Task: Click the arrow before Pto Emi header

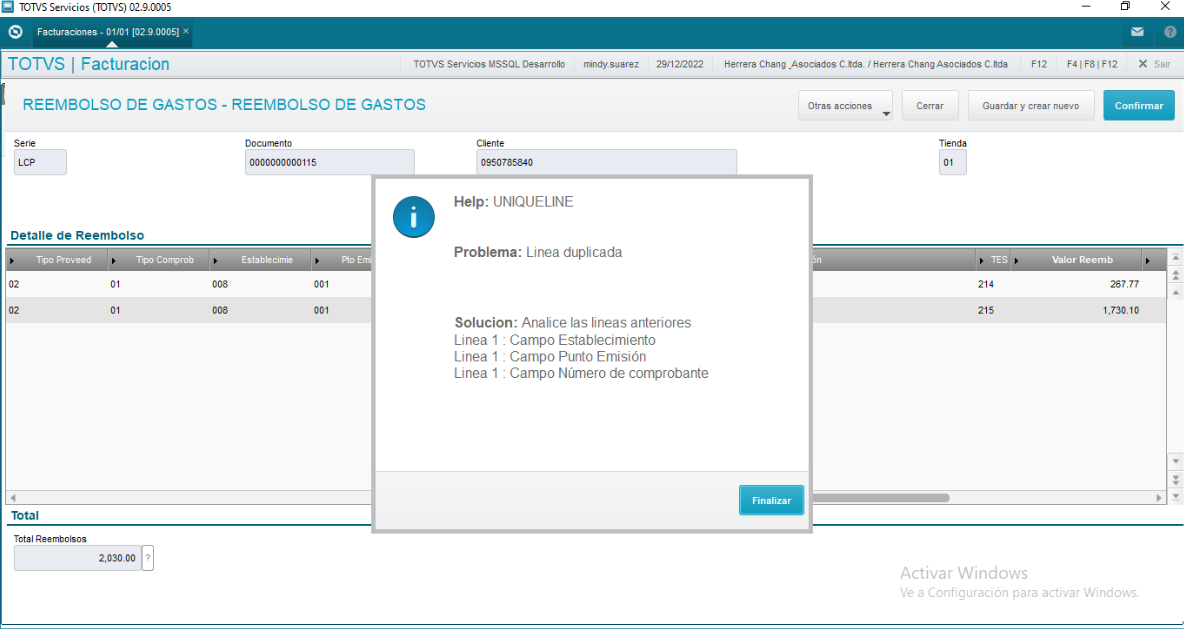Action: click(317, 261)
